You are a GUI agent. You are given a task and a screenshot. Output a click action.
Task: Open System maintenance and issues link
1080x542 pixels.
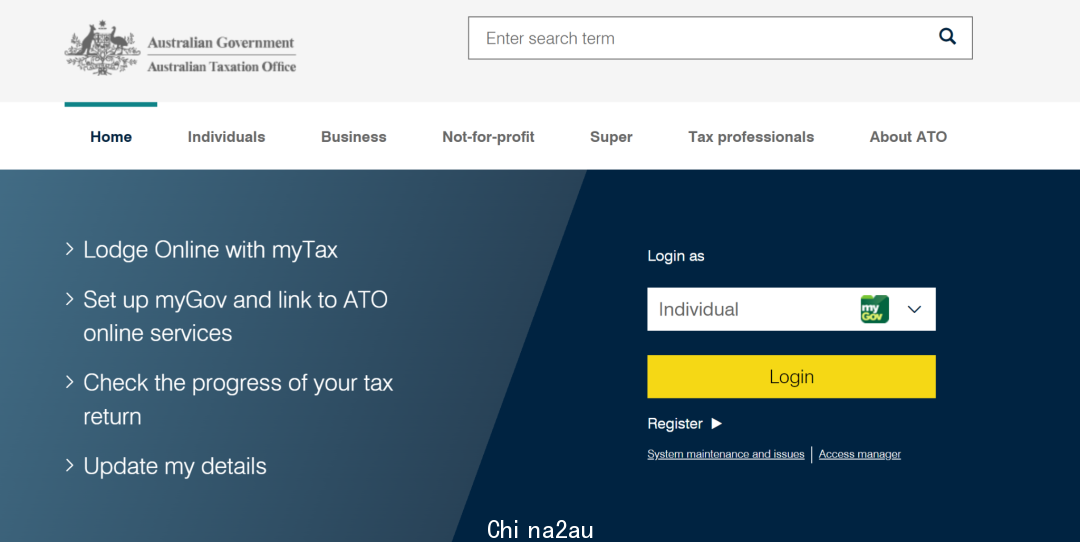(x=726, y=454)
